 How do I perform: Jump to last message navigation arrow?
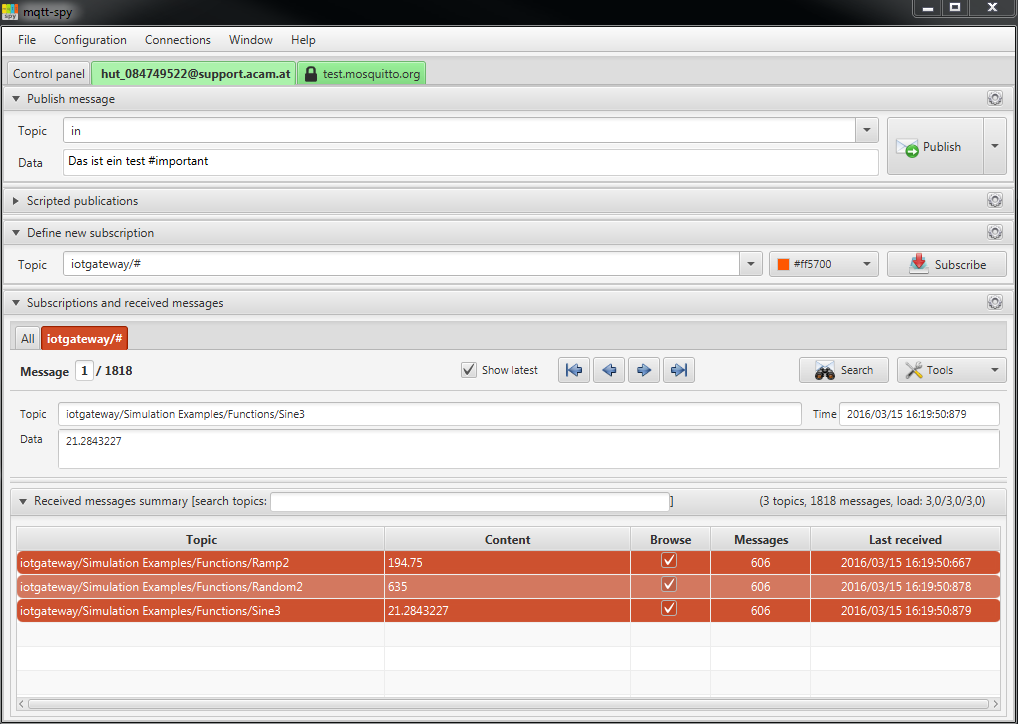(x=679, y=370)
